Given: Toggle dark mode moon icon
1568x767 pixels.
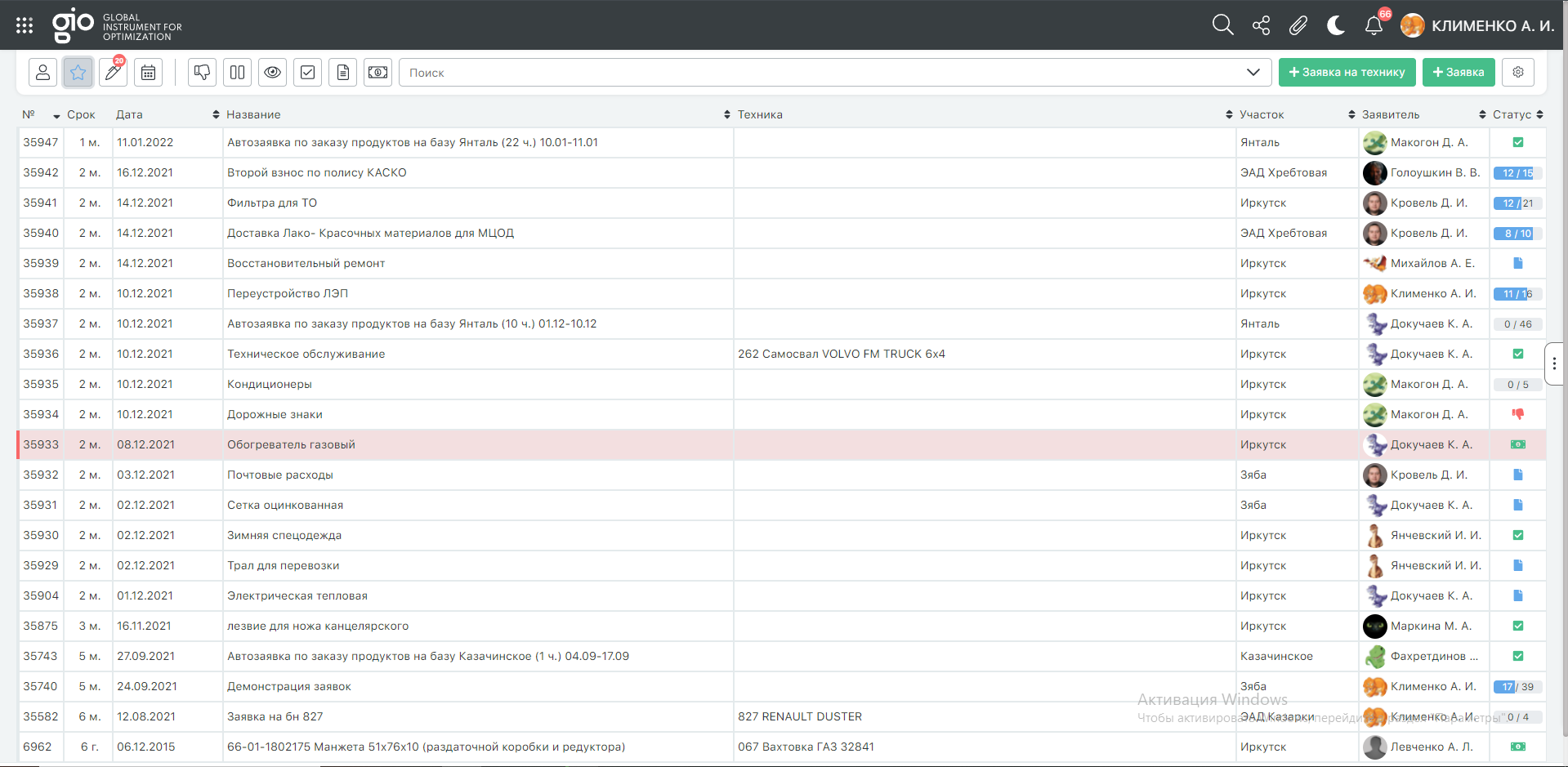Looking at the screenshot, I should click(x=1336, y=25).
